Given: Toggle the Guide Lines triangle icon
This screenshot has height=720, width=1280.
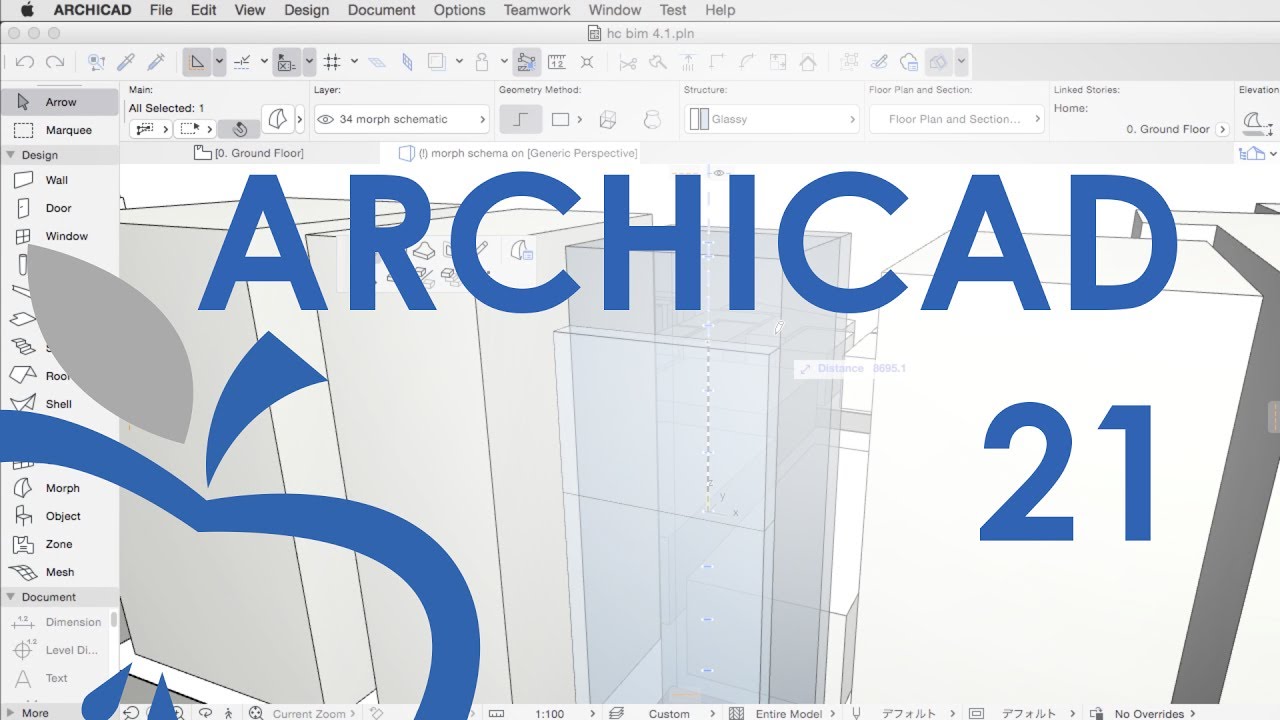Looking at the screenshot, I should point(197,62).
